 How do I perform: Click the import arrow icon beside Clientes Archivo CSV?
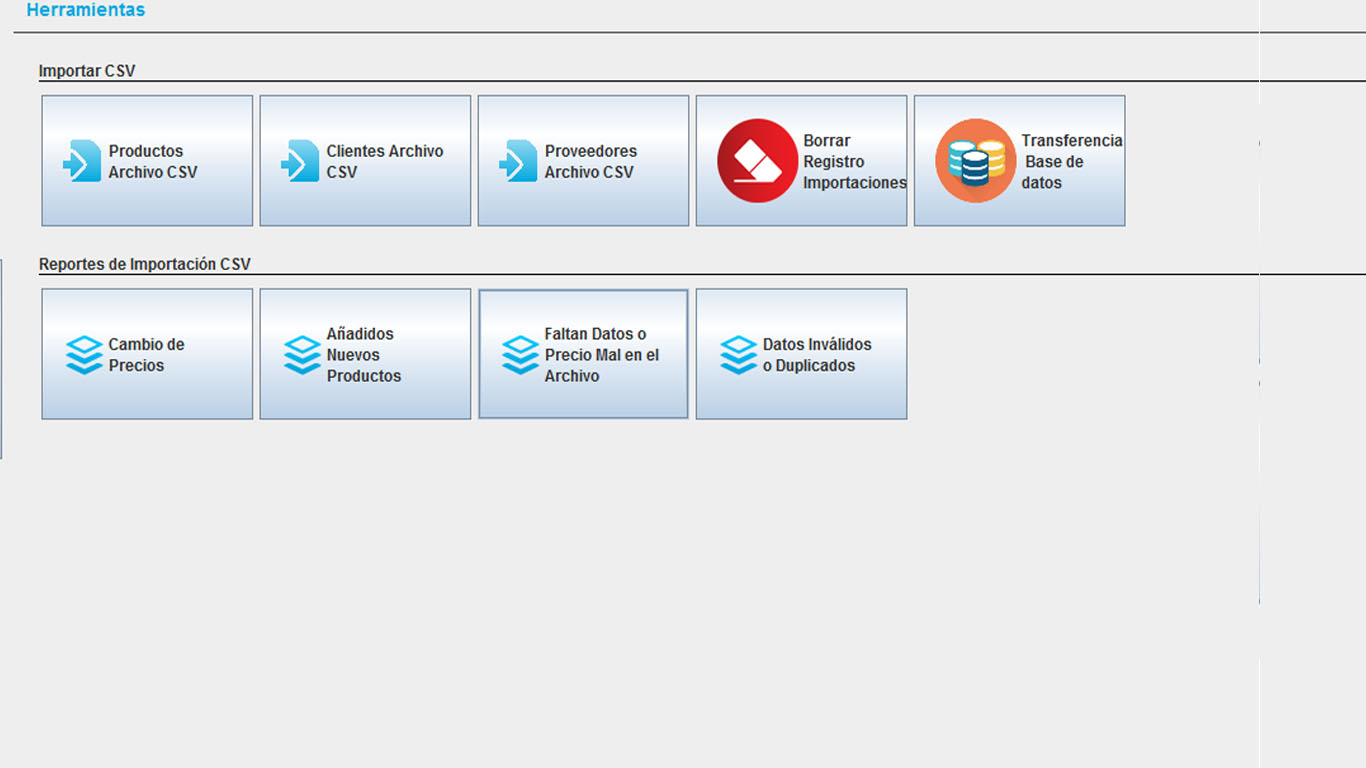coord(300,161)
